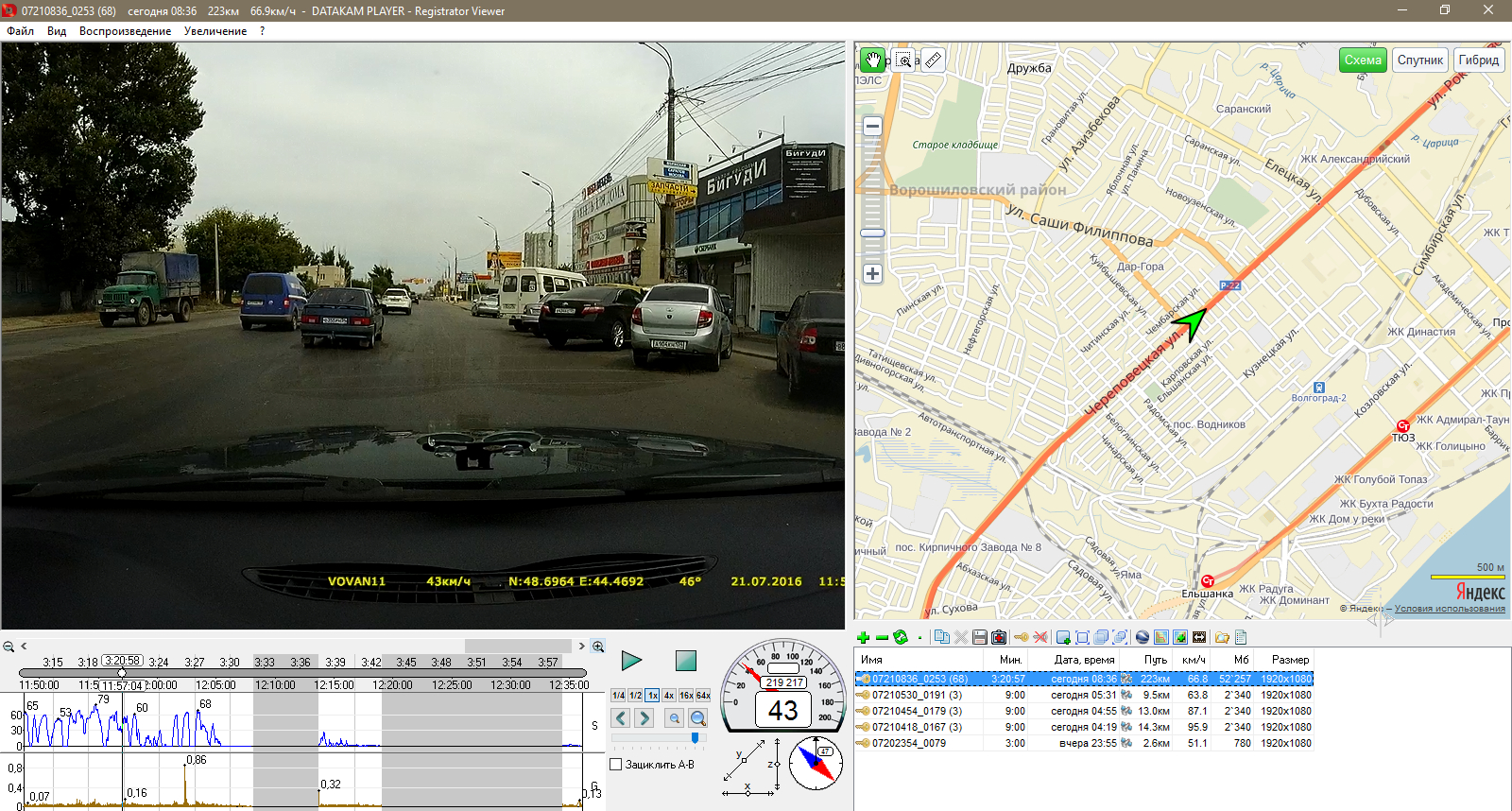Viewport: 1512px width, 811px height.
Task: Click the green plus add file icon
Action: [x=863, y=638]
